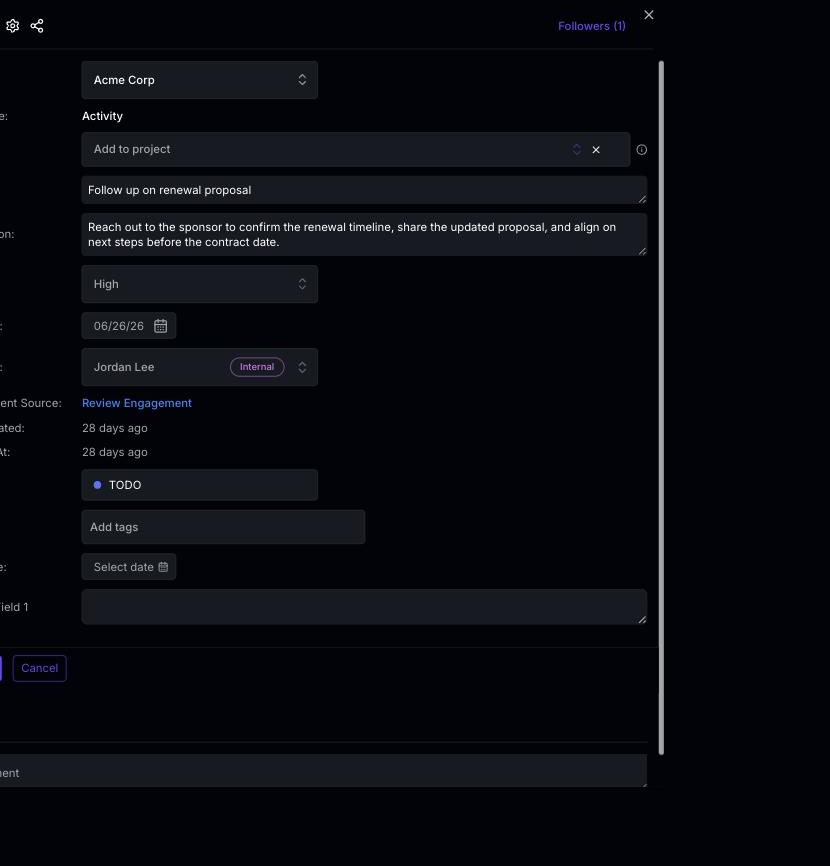This screenshot has height=866, width=830.
Task: Open the Review Engagement link
Action: (137, 403)
